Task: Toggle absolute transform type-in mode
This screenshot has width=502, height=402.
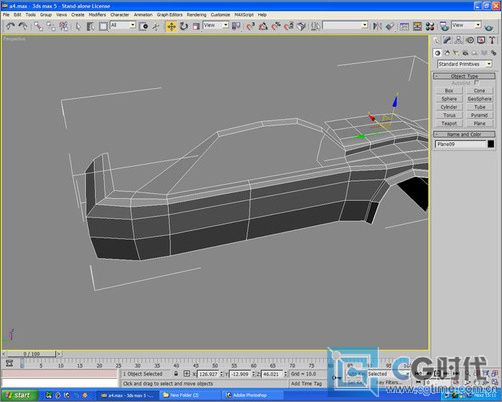Action: click(187, 374)
